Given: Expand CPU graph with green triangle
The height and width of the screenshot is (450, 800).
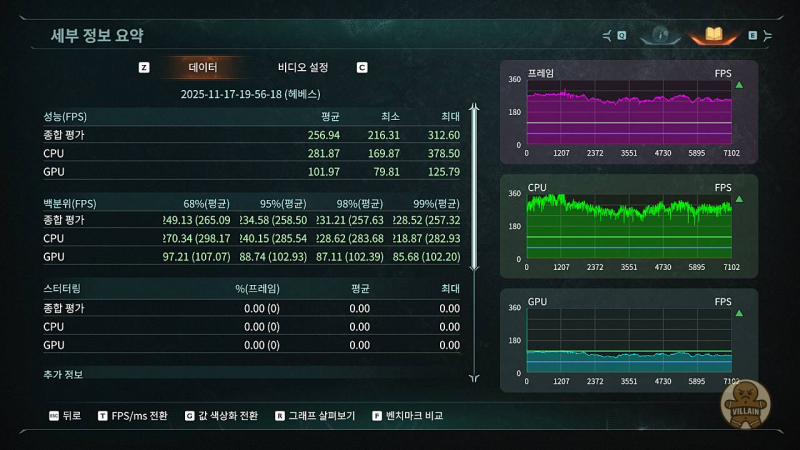Looking at the screenshot, I should click(x=739, y=200).
